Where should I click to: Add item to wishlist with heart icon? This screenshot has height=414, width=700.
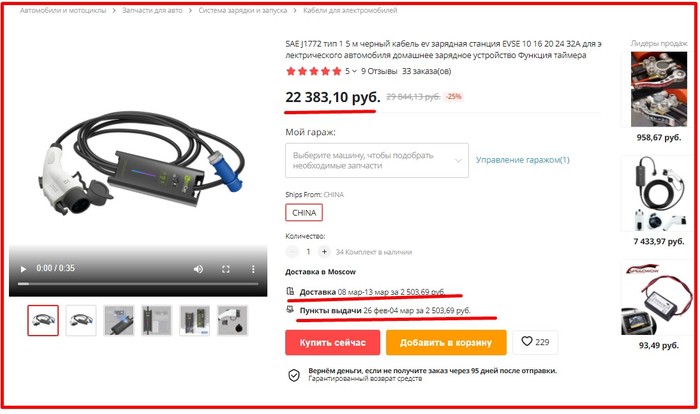[535, 342]
